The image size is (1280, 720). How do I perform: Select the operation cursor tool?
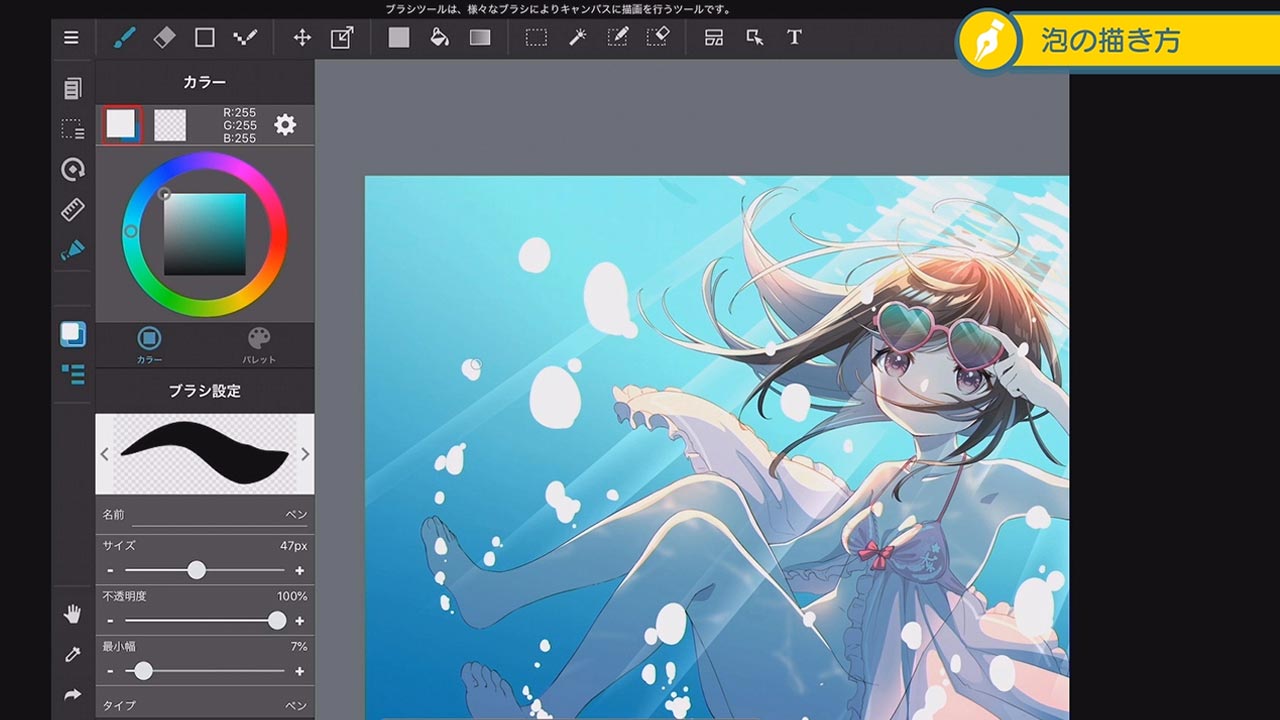pyautogui.click(x=754, y=38)
